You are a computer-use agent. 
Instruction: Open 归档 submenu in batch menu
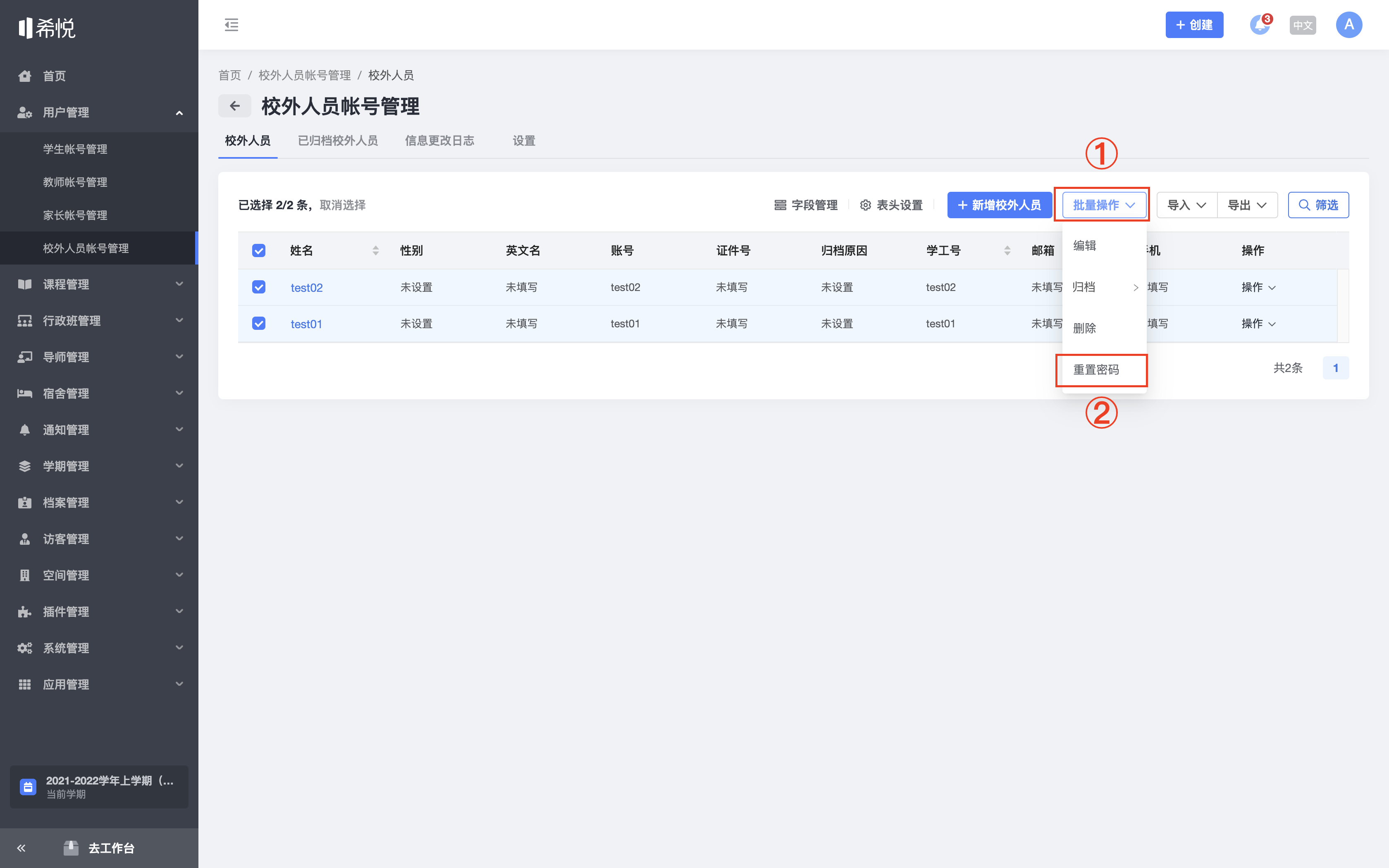point(1104,287)
